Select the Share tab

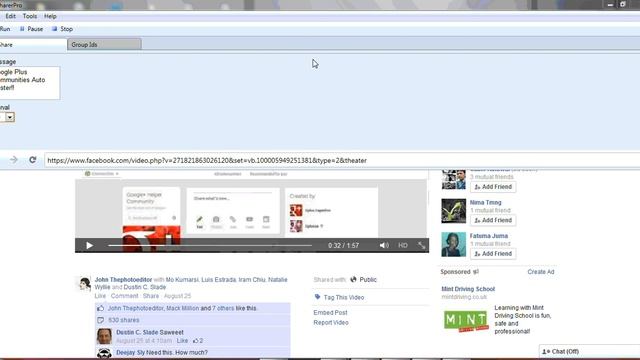(x=33, y=45)
